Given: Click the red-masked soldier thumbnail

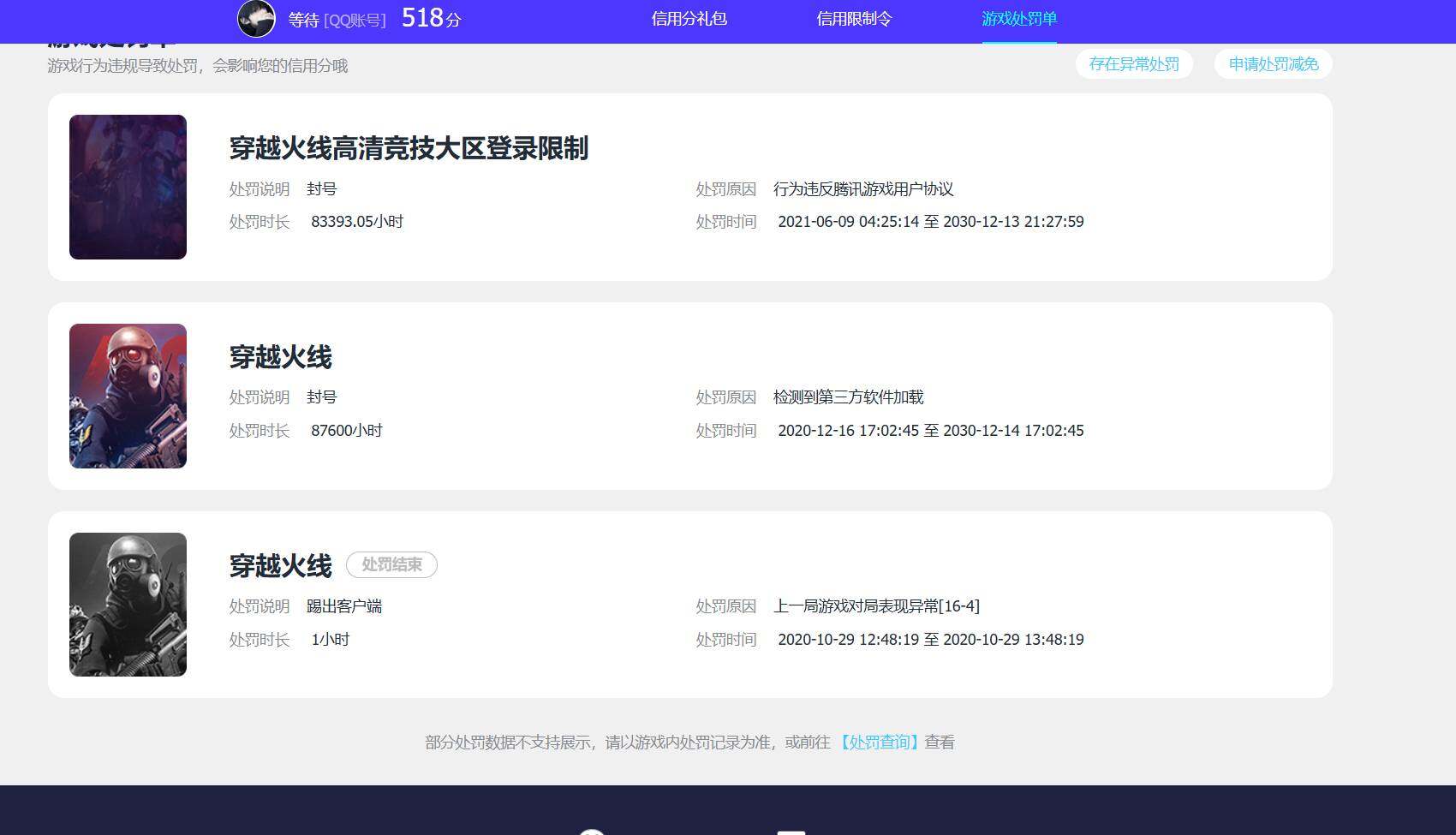Looking at the screenshot, I should click(x=128, y=396).
